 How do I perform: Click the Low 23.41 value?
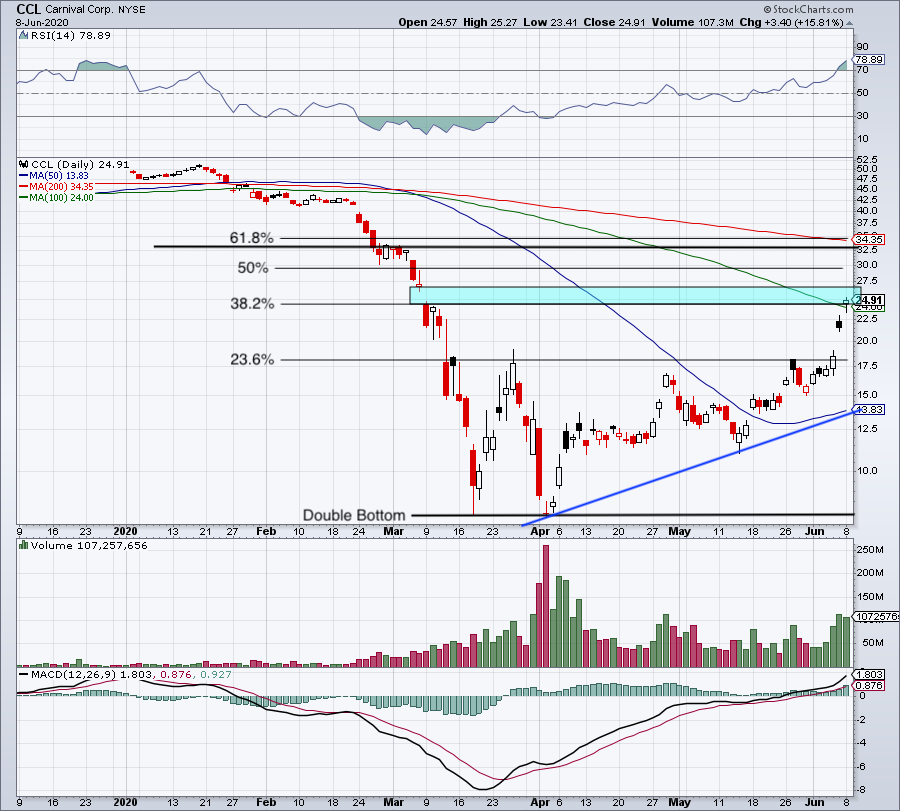550,22
